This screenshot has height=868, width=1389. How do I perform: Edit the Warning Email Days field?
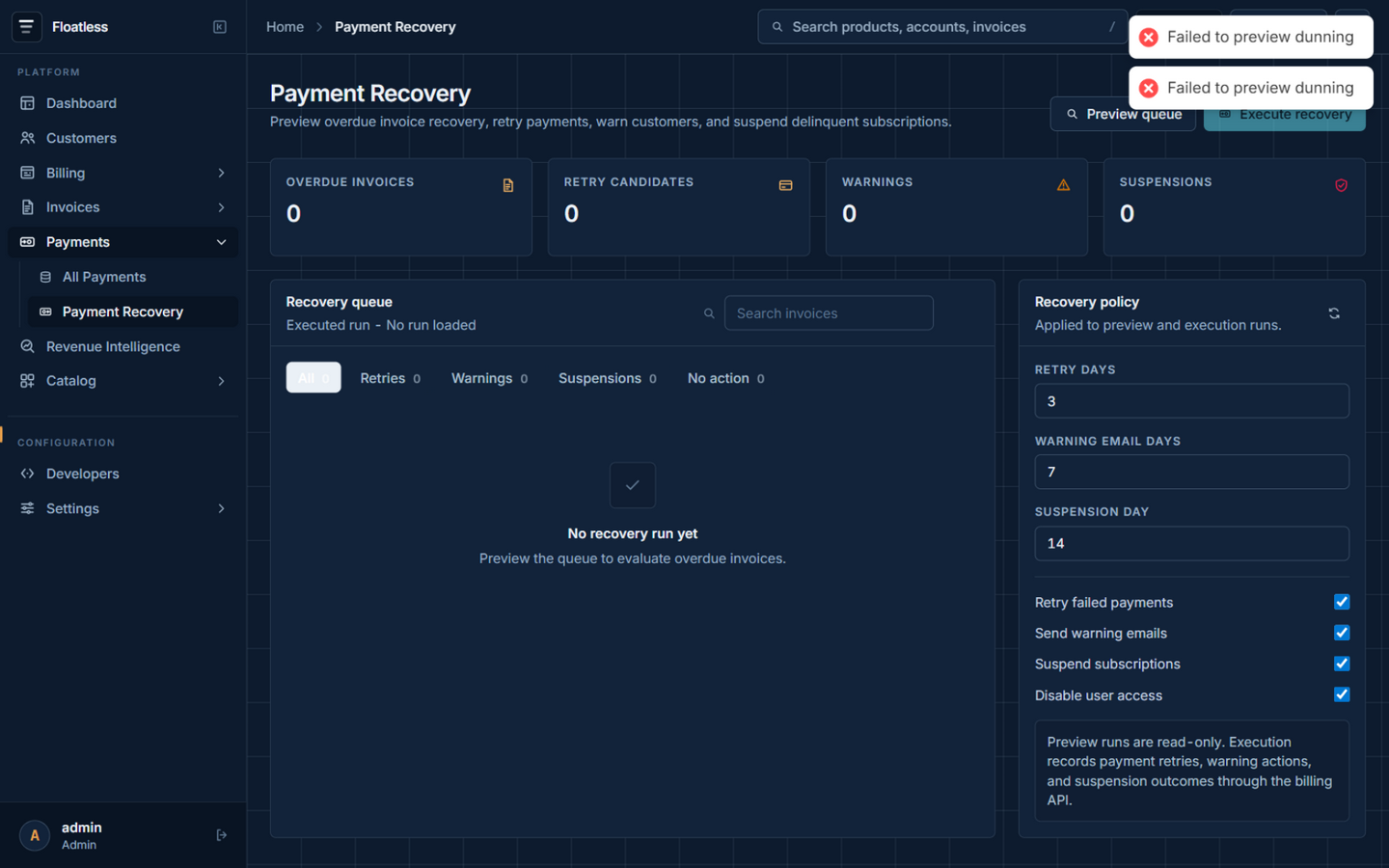1191,472
